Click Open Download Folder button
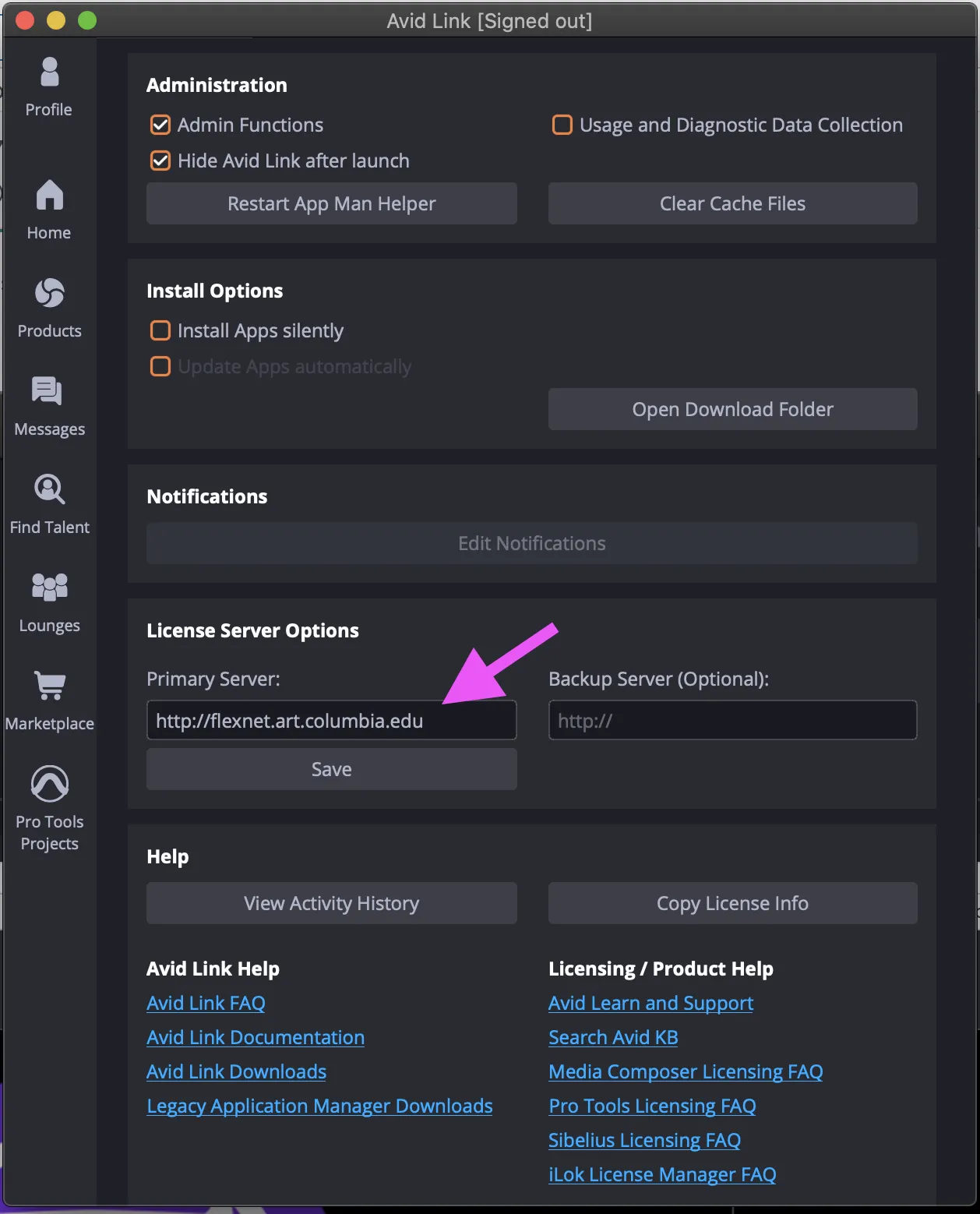Viewport: 980px width, 1214px height. pos(733,409)
